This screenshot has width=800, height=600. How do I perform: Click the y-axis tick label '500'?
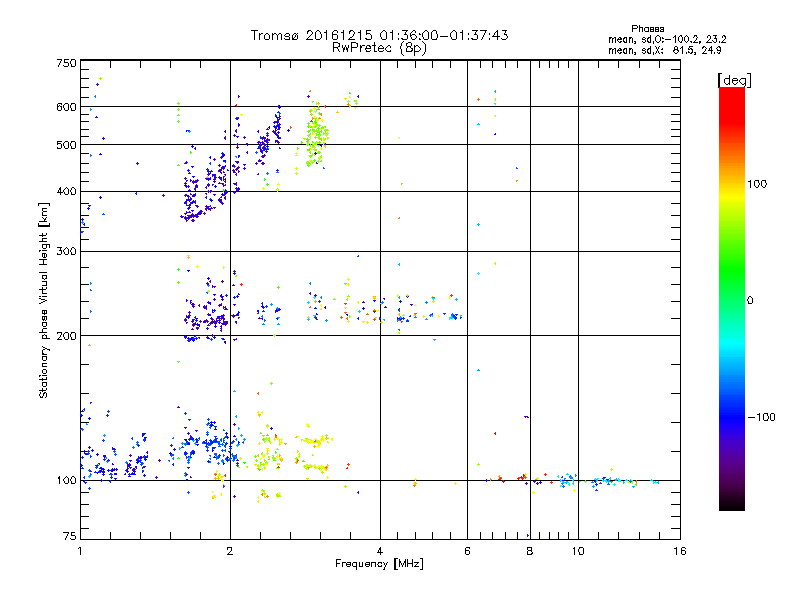pos(66,145)
